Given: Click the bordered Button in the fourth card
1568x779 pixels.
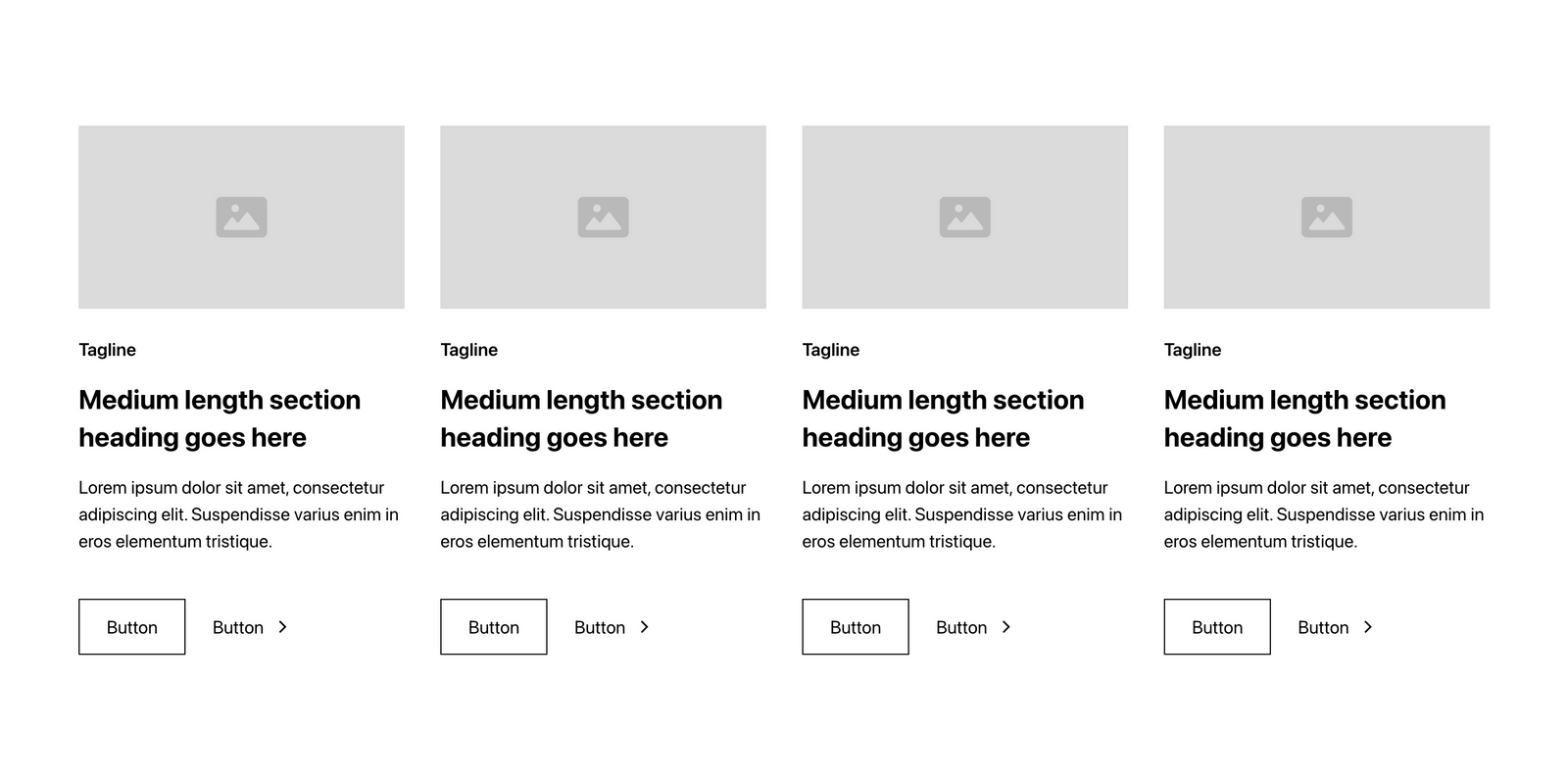Looking at the screenshot, I should point(1216,627).
